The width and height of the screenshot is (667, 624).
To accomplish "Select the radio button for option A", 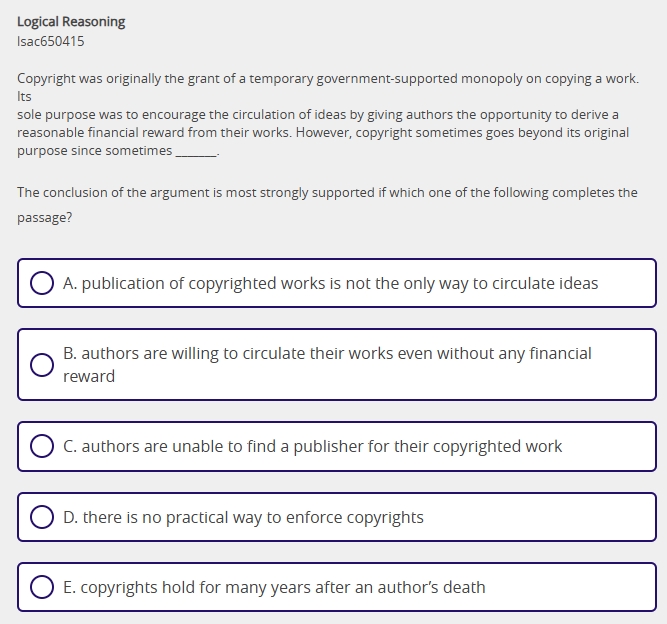I will [x=41, y=284].
